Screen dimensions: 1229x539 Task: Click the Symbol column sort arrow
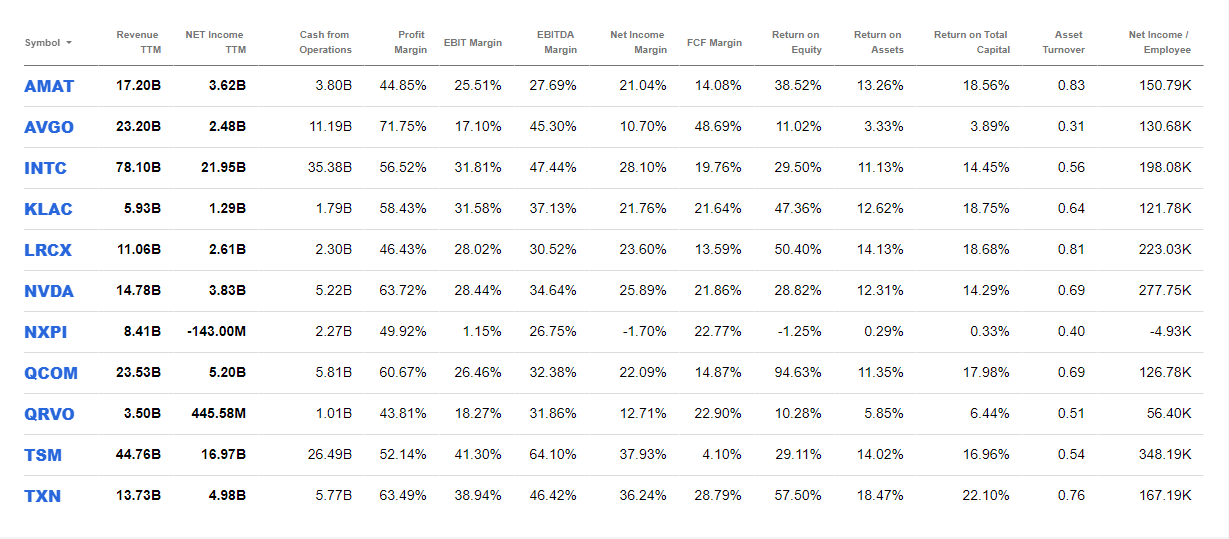(69, 43)
